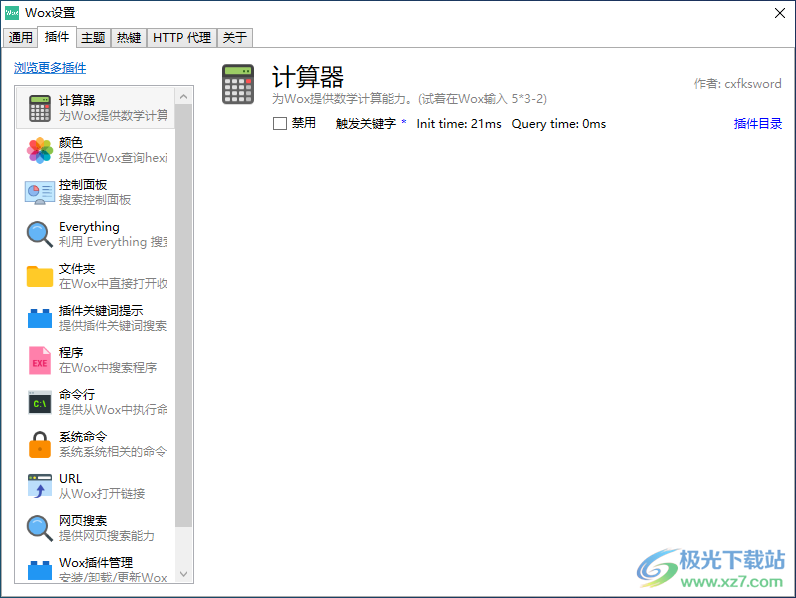This screenshot has width=796, height=598.
Task: Click the 插件目录 link
Action: (x=757, y=123)
